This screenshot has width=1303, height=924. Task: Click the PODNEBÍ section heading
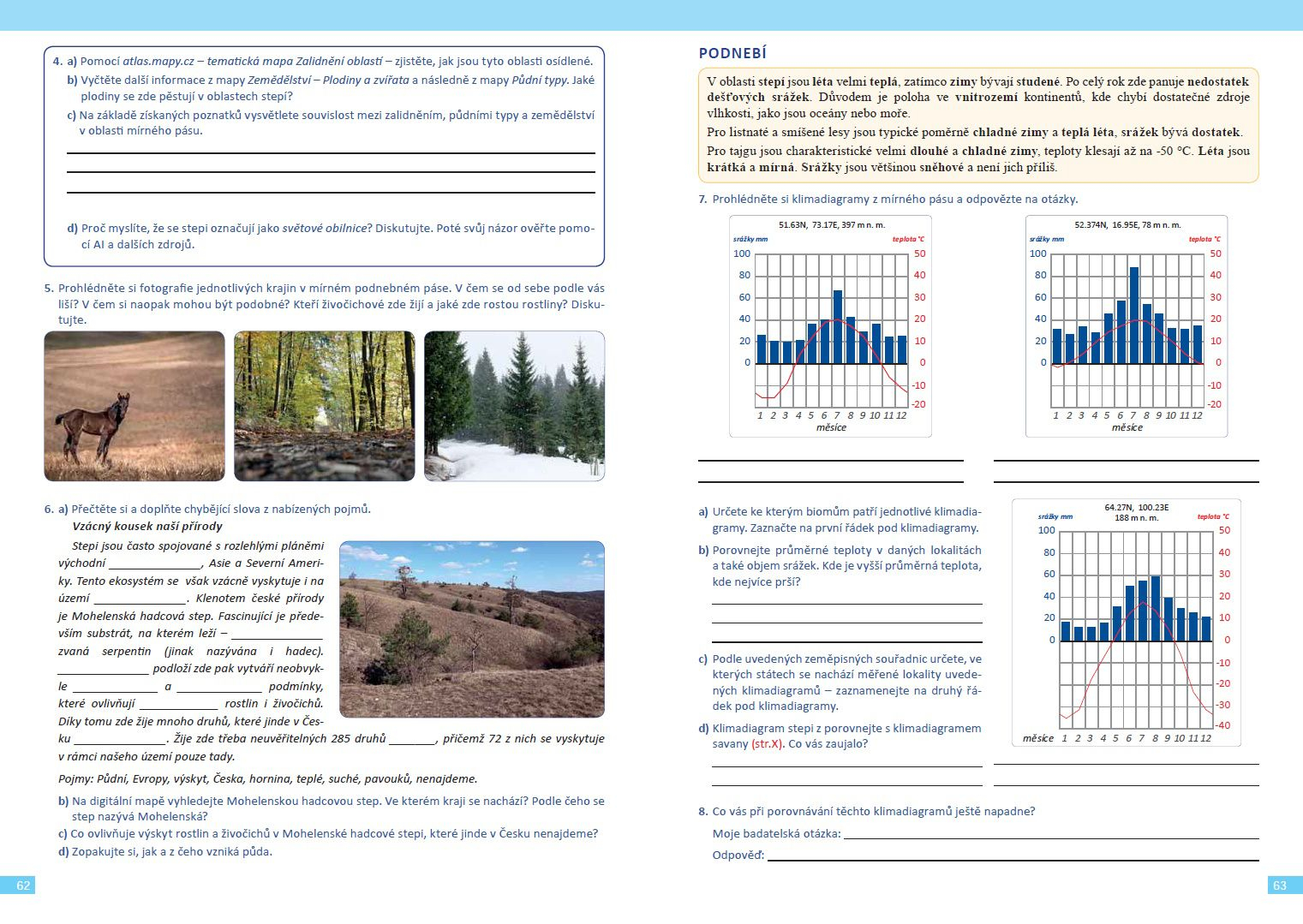pyautogui.click(x=732, y=53)
